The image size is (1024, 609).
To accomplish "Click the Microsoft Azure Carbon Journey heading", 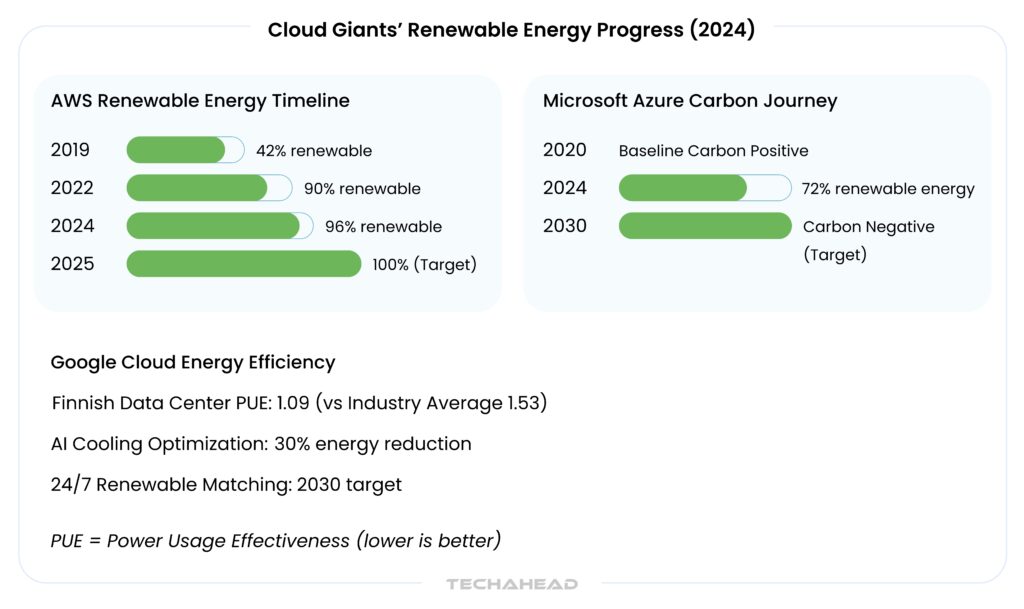I will point(690,101).
